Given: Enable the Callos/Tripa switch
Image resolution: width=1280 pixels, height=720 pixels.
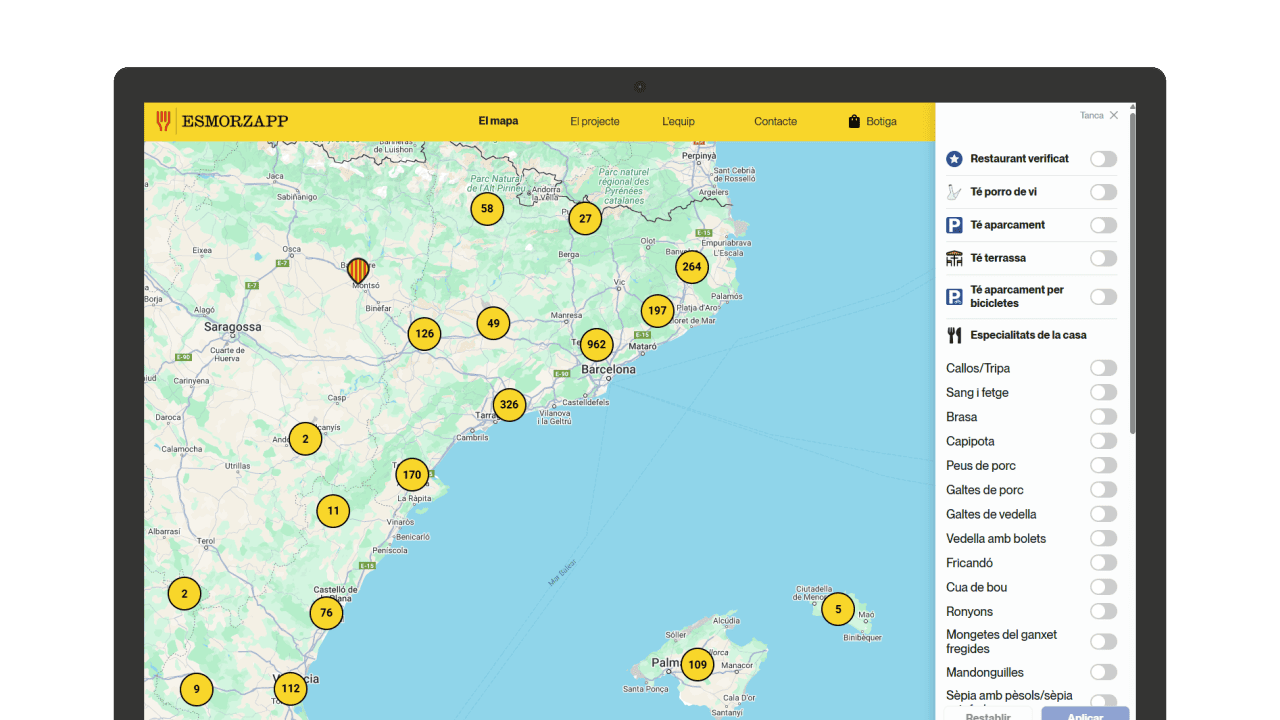Looking at the screenshot, I should click(1104, 368).
